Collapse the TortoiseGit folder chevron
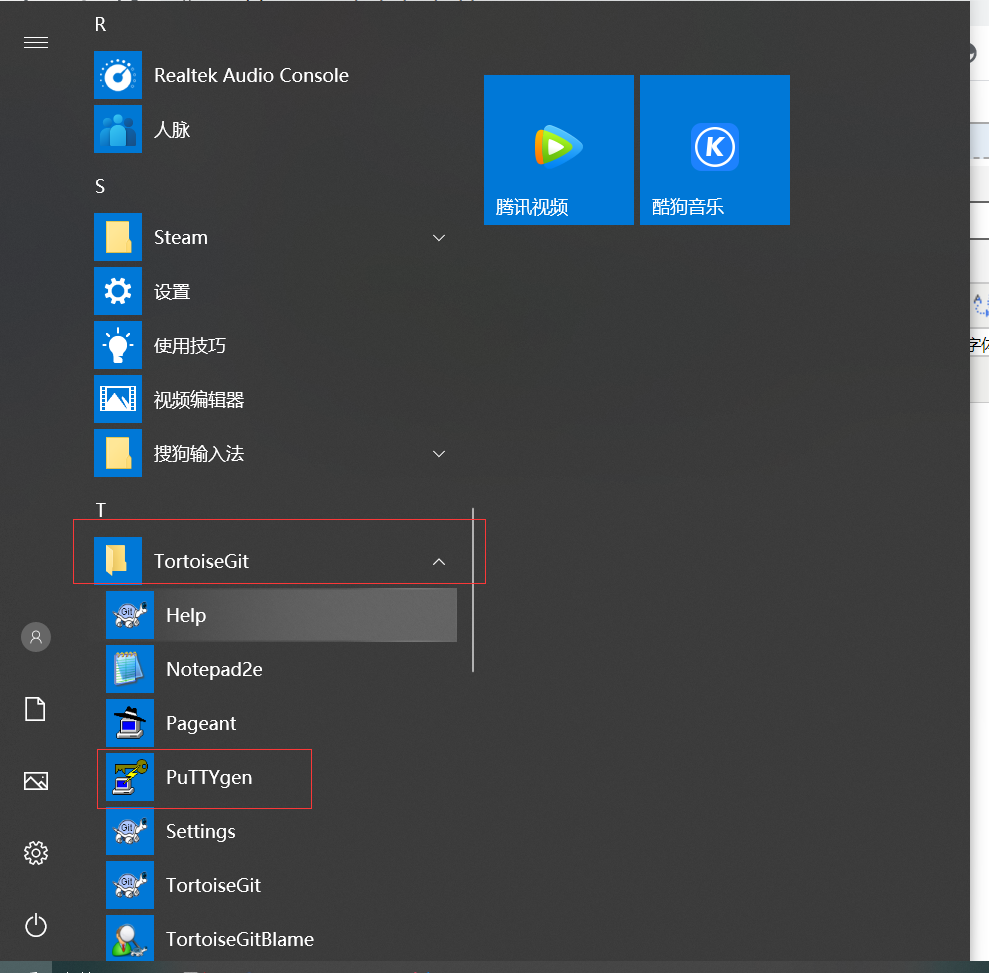 pos(439,561)
